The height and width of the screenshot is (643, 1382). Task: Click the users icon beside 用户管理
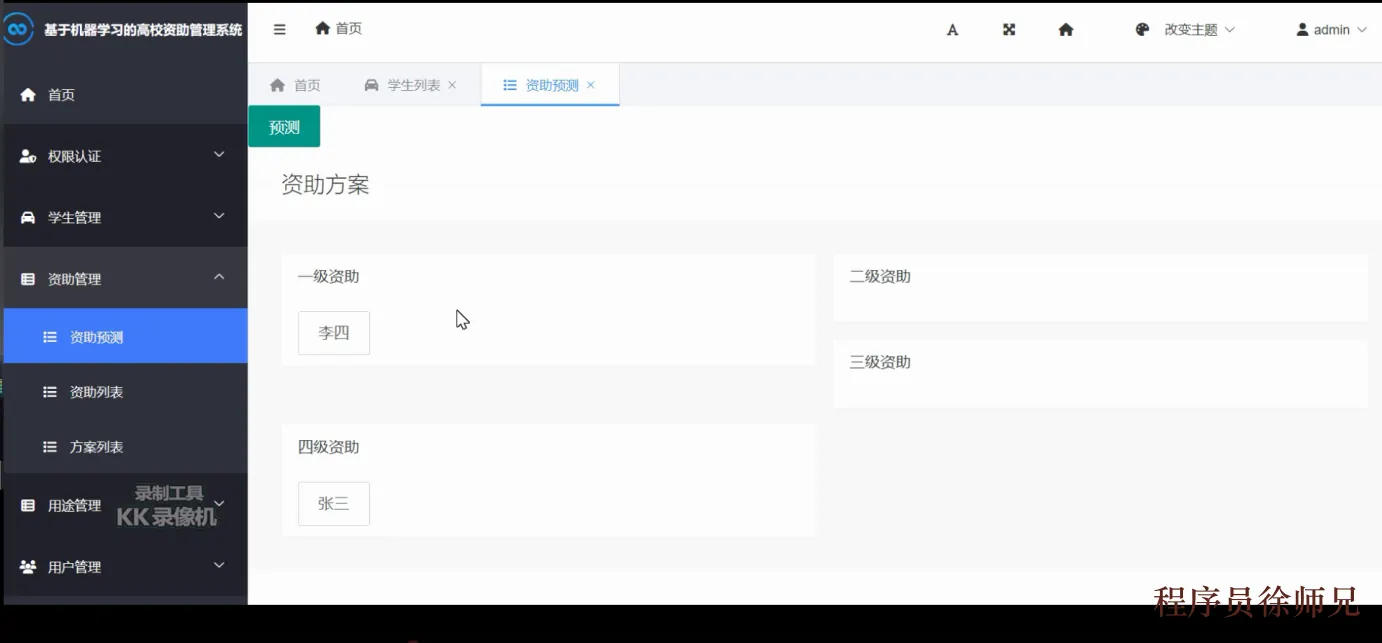(x=28, y=567)
